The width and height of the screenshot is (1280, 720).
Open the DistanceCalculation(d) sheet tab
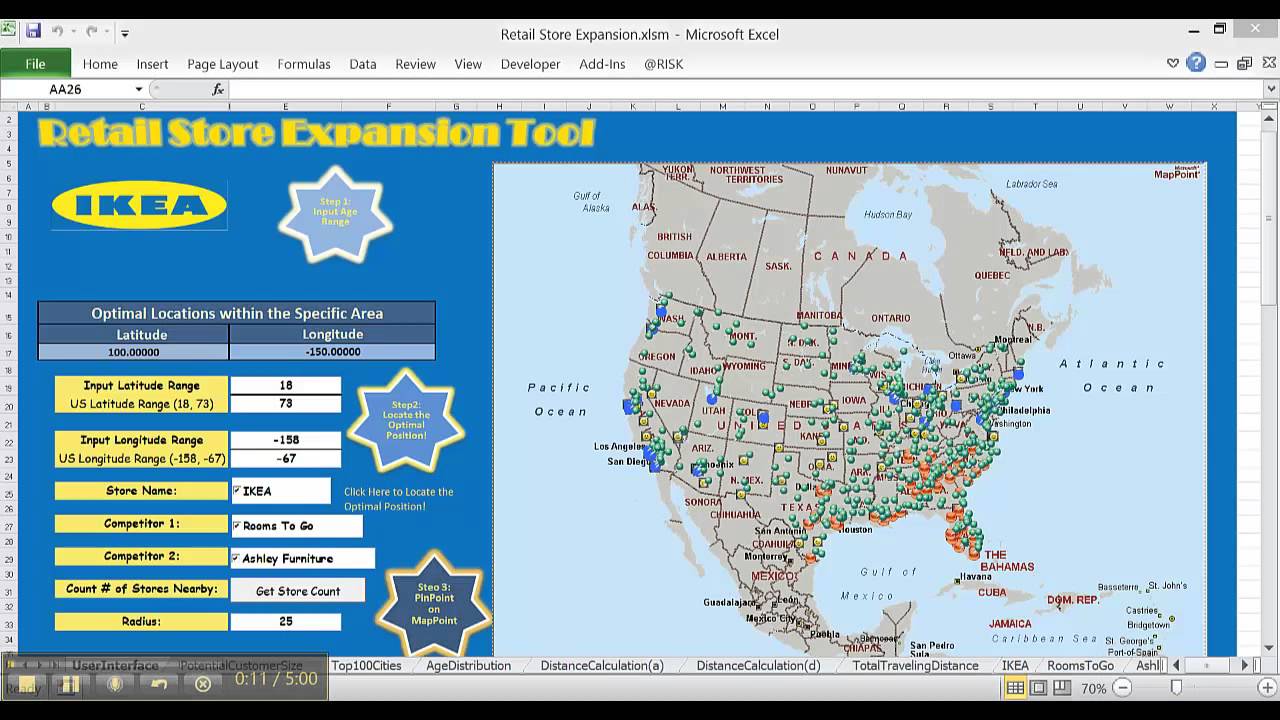click(x=758, y=665)
